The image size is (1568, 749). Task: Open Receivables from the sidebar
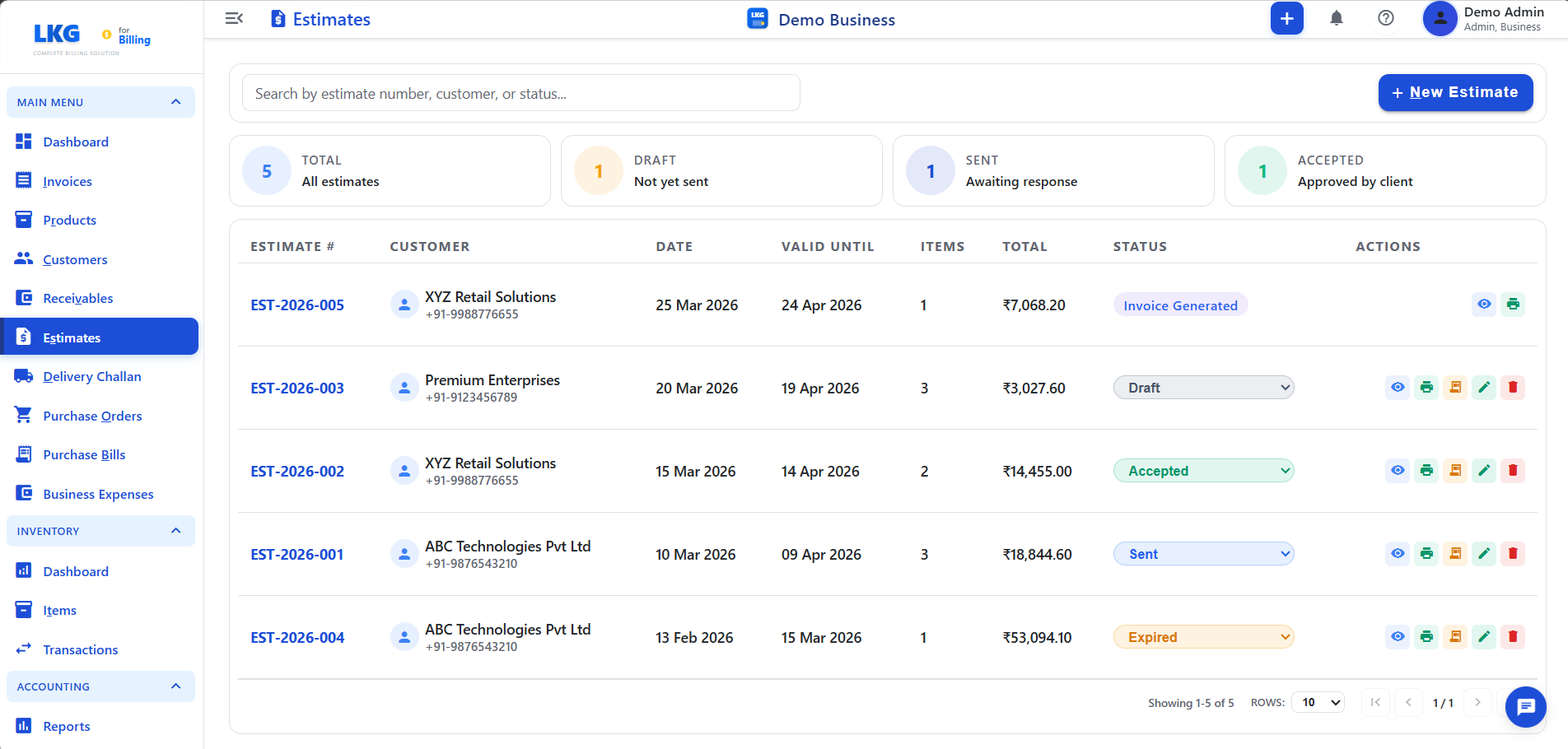pos(99,298)
